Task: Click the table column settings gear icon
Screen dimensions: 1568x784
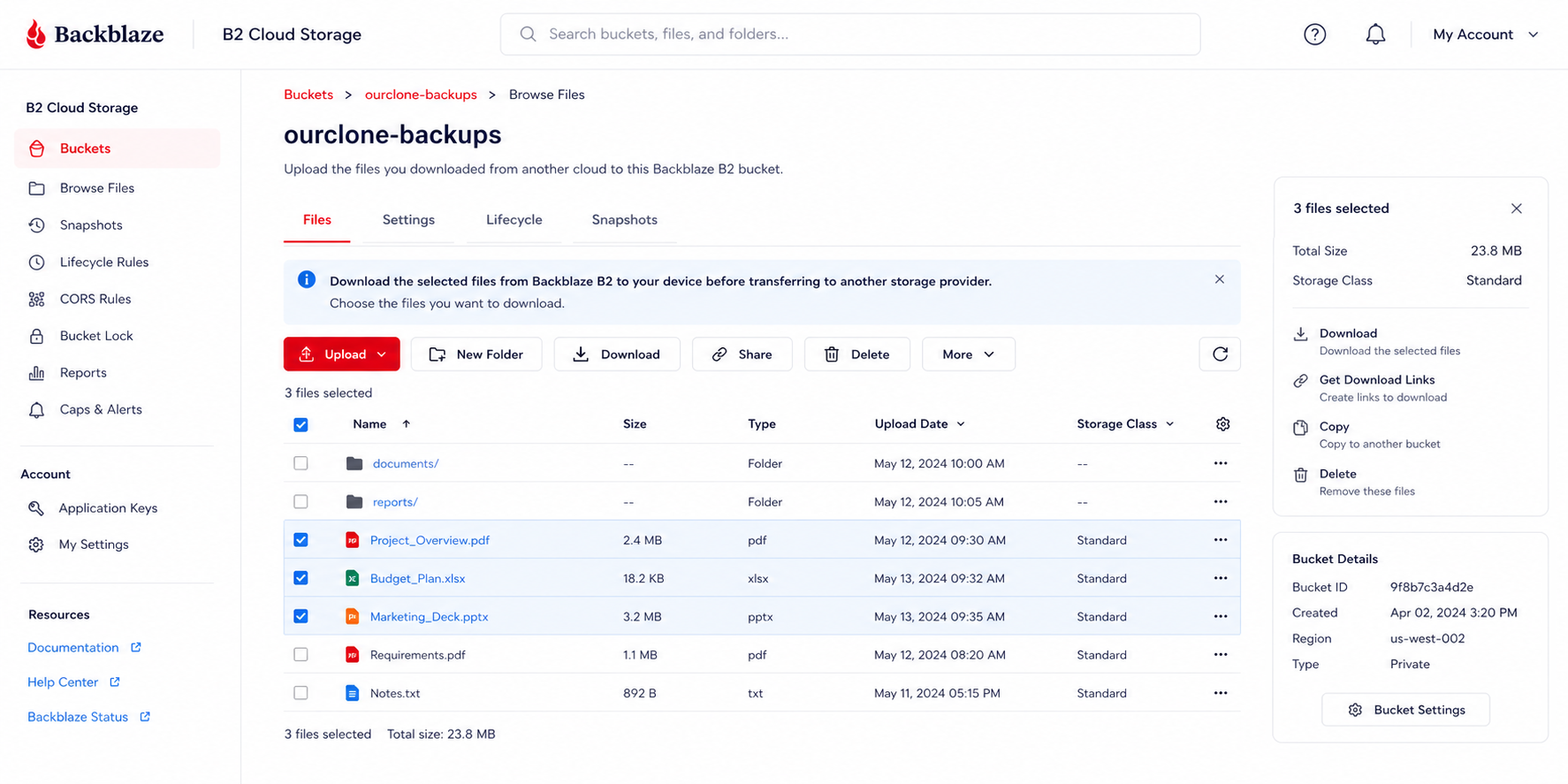Action: click(1222, 424)
